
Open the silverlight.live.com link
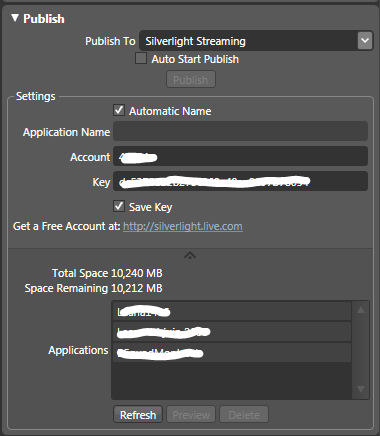183,226
